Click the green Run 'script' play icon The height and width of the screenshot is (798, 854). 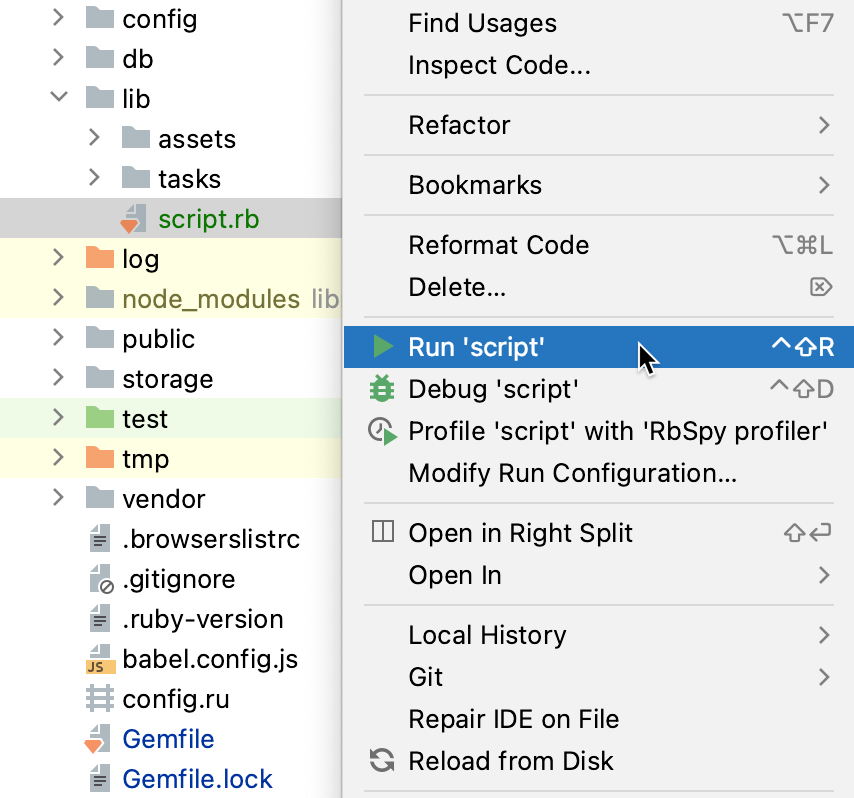(382, 347)
